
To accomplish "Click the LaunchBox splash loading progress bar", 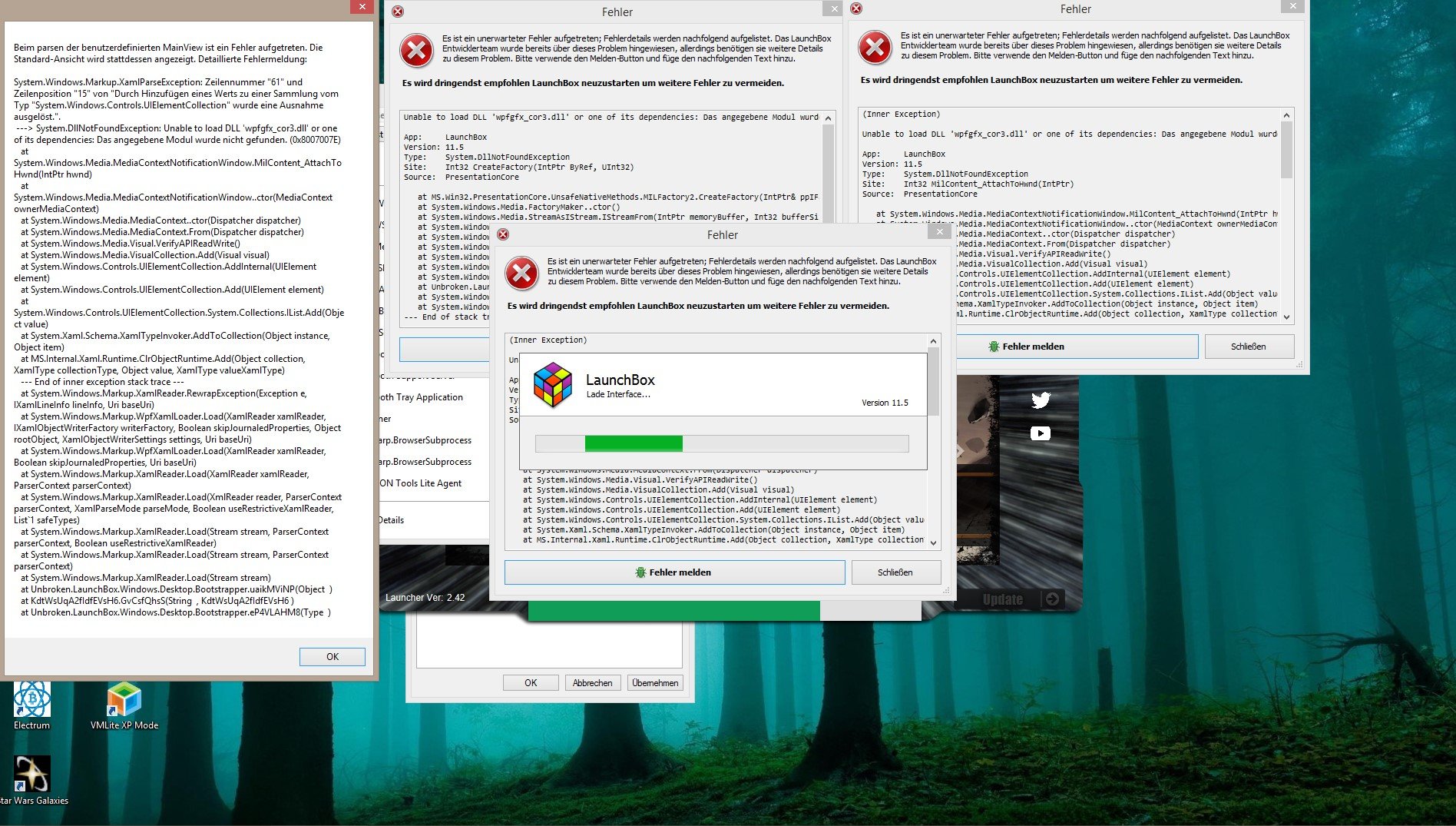I will (722, 443).
